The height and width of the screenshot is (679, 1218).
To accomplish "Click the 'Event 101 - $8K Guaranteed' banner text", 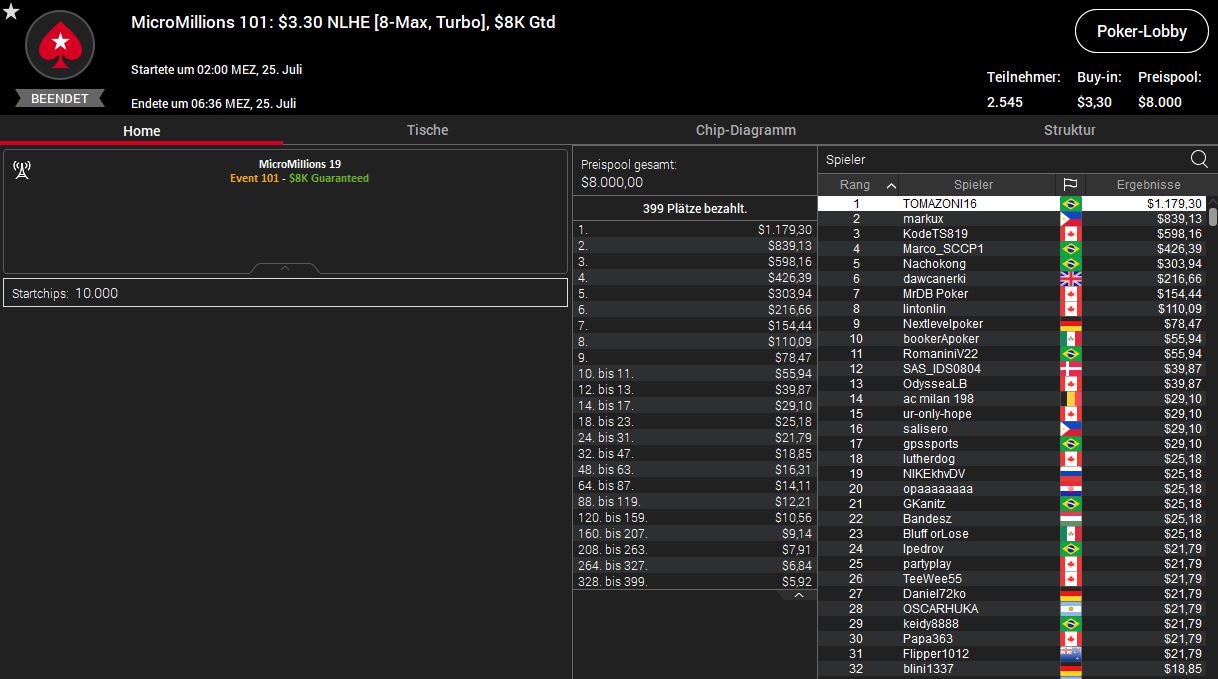I will [299, 178].
